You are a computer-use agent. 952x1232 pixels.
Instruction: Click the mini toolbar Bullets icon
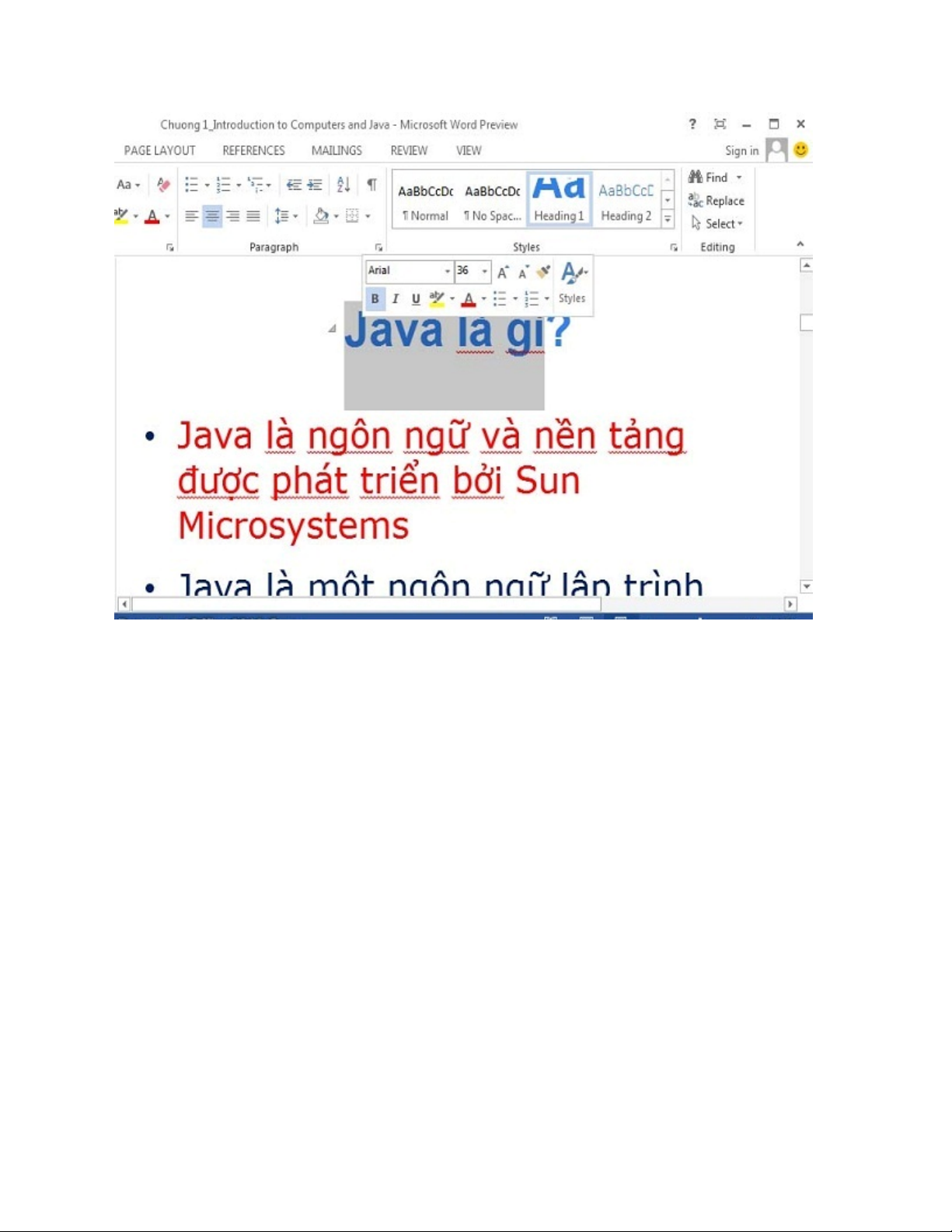coord(500,298)
